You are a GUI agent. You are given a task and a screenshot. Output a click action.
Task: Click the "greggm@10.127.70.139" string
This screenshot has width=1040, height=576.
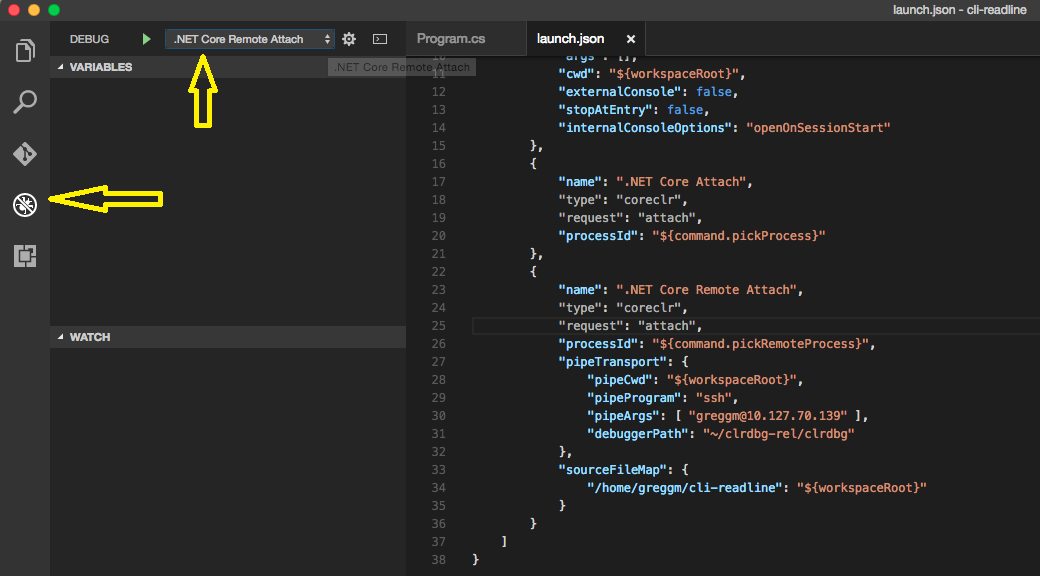pyautogui.click(x=768, y=415)
